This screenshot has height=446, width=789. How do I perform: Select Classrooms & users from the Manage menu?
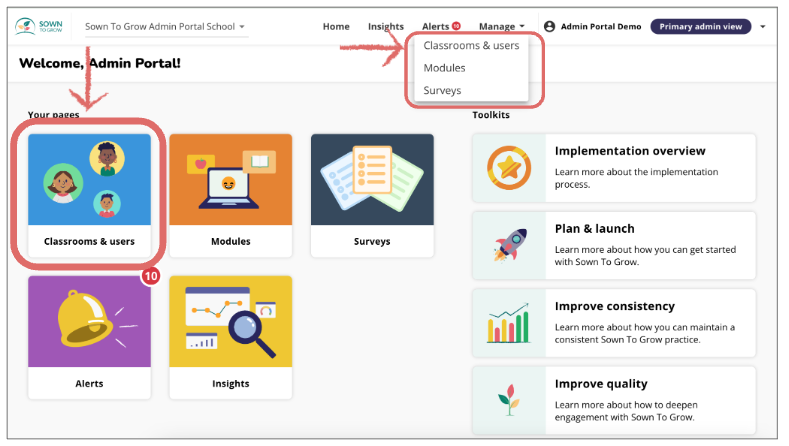pos(471,45)
